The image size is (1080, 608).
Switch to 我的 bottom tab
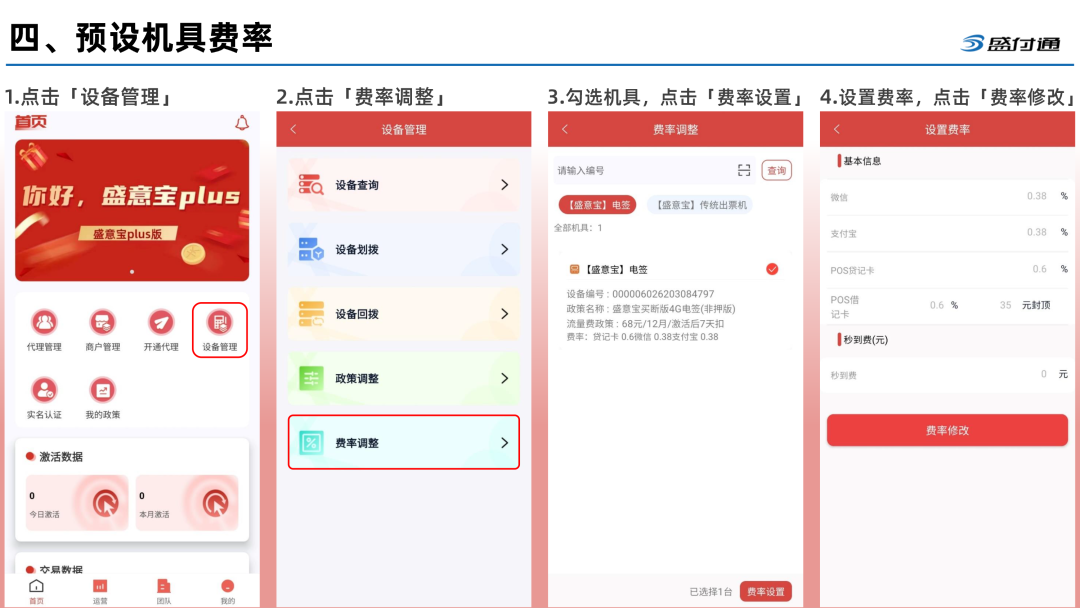[227, 591]
